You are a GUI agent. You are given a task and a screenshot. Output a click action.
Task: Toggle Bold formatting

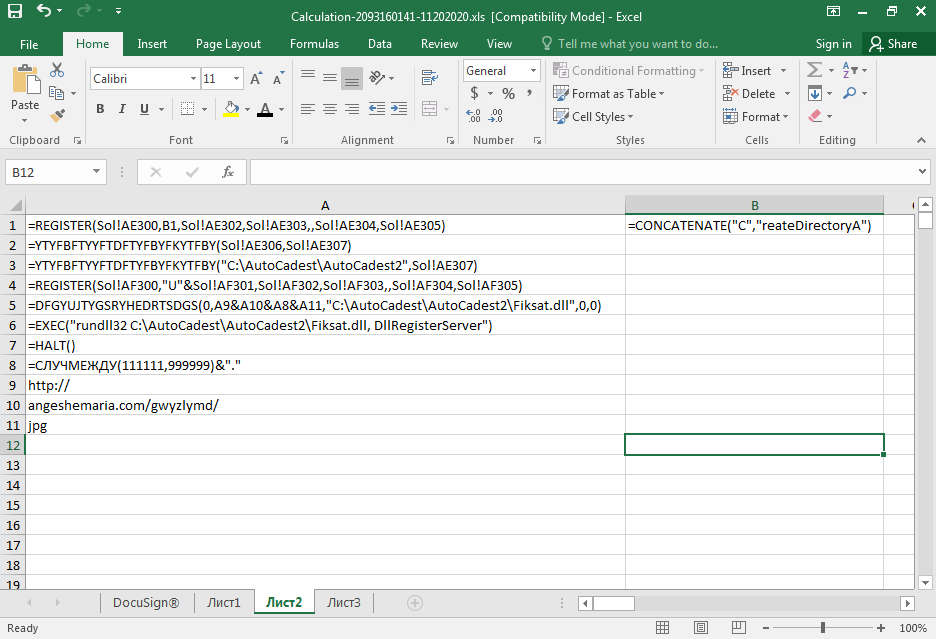click(100, 109)
